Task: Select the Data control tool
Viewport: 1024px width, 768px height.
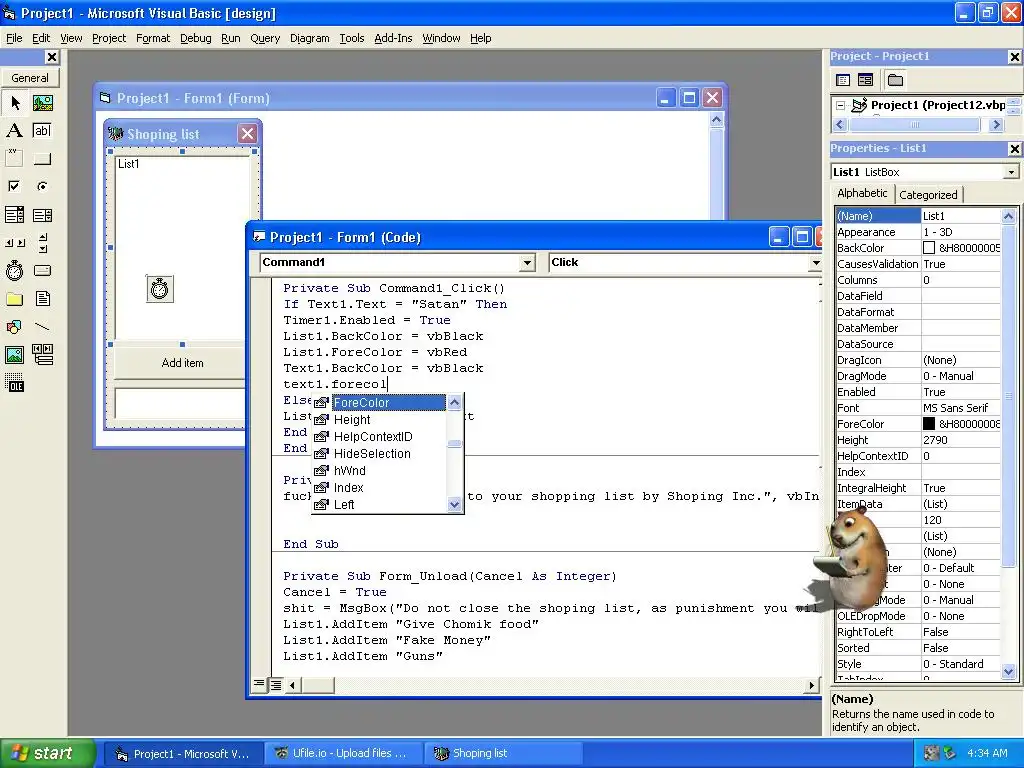Action: click(42, 355)
